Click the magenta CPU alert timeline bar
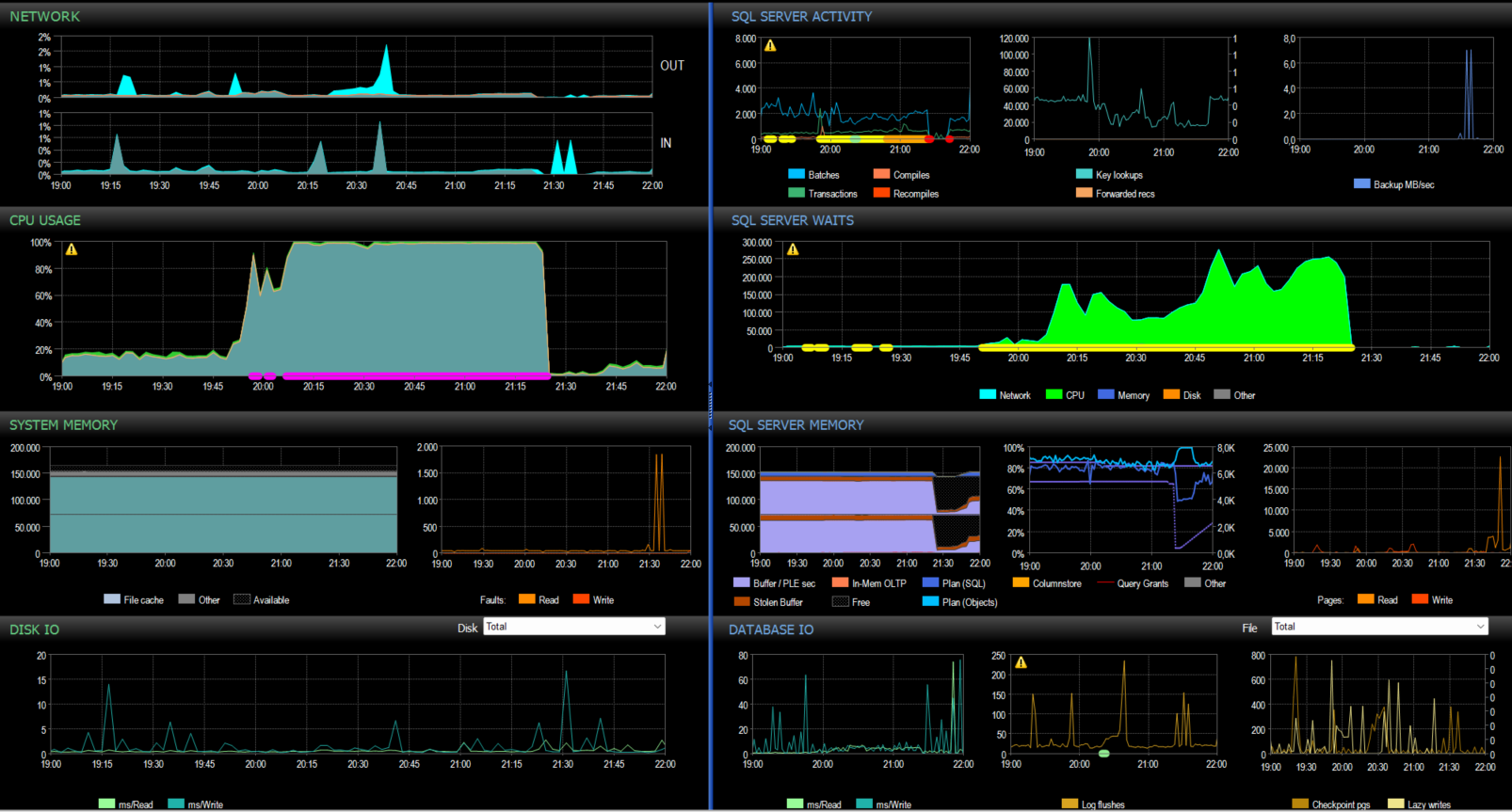 (x=416, y=375)
